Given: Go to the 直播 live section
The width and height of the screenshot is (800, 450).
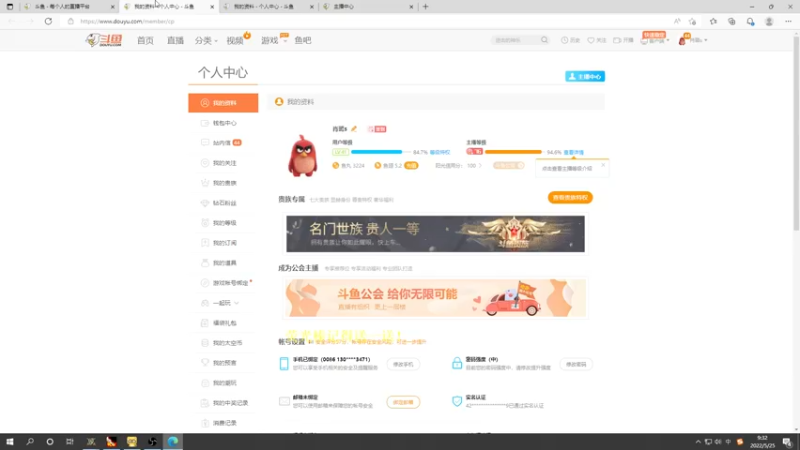Looking at the screenshot, I should [175, 40].
